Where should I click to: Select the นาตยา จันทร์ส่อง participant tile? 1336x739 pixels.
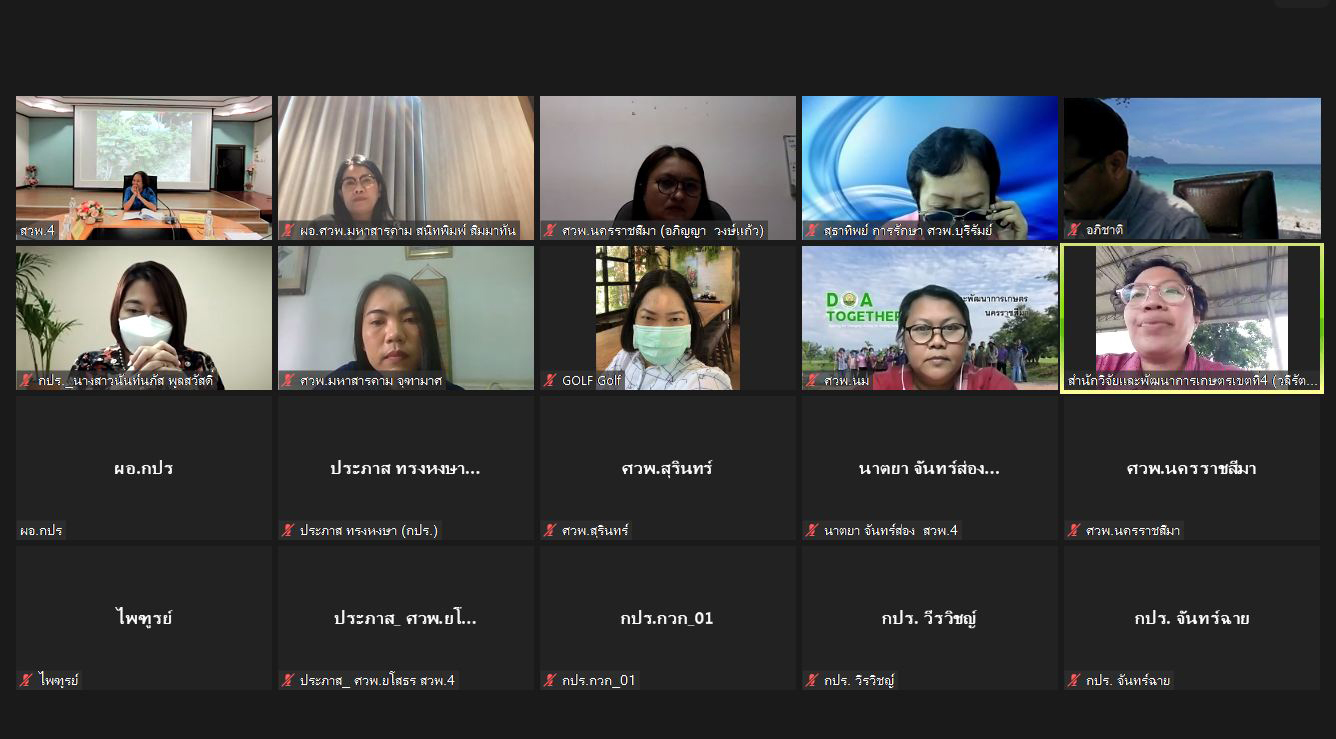pyautogui.click(x=930, y=468)
